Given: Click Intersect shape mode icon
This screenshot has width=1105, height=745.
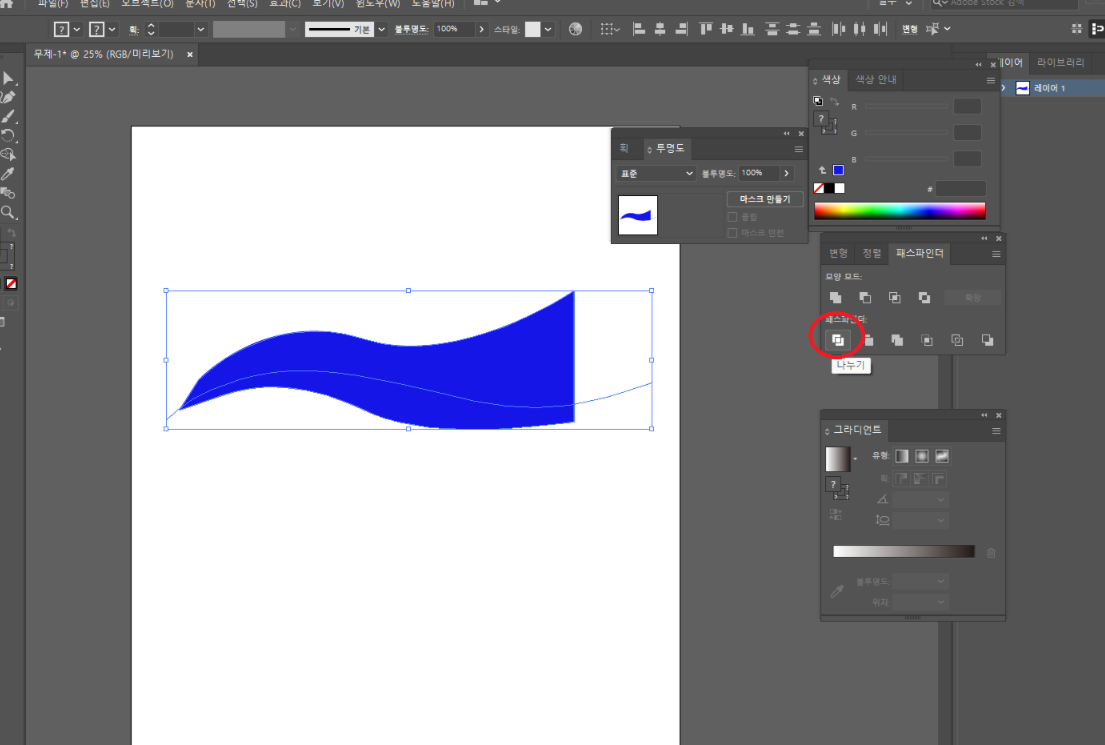Looking at the screenshot, I should pos(894,297).
